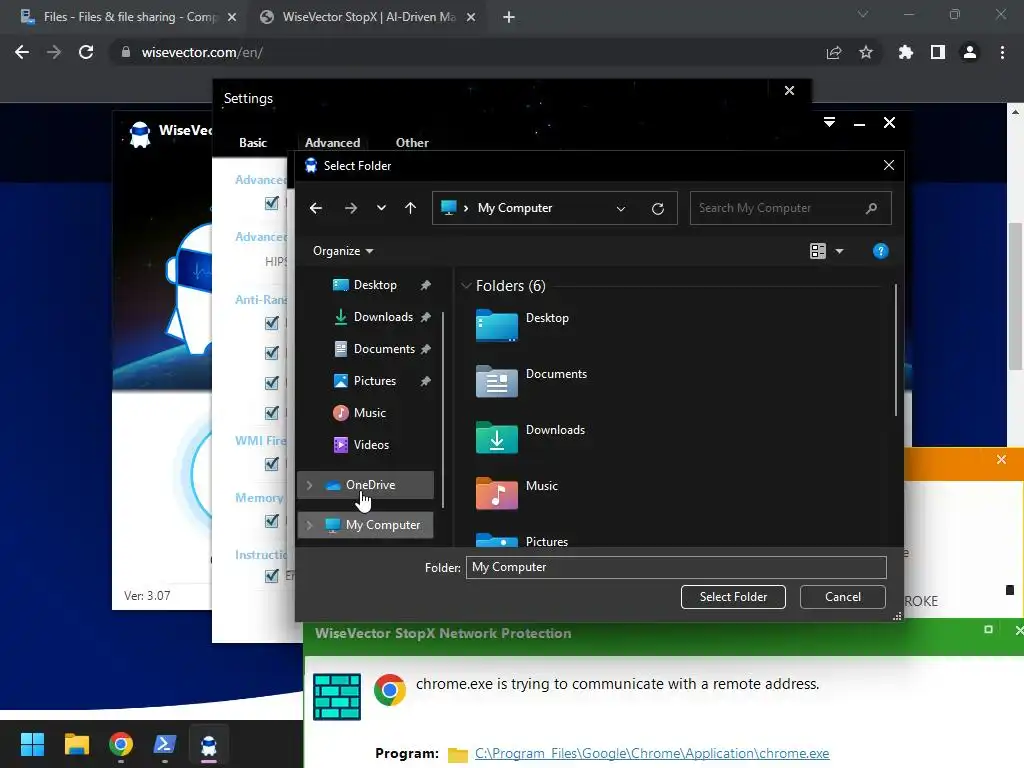Toggle the checkbox under WMI Fire section
Viewport: 1024px width, 768px height.
point(272,464)
